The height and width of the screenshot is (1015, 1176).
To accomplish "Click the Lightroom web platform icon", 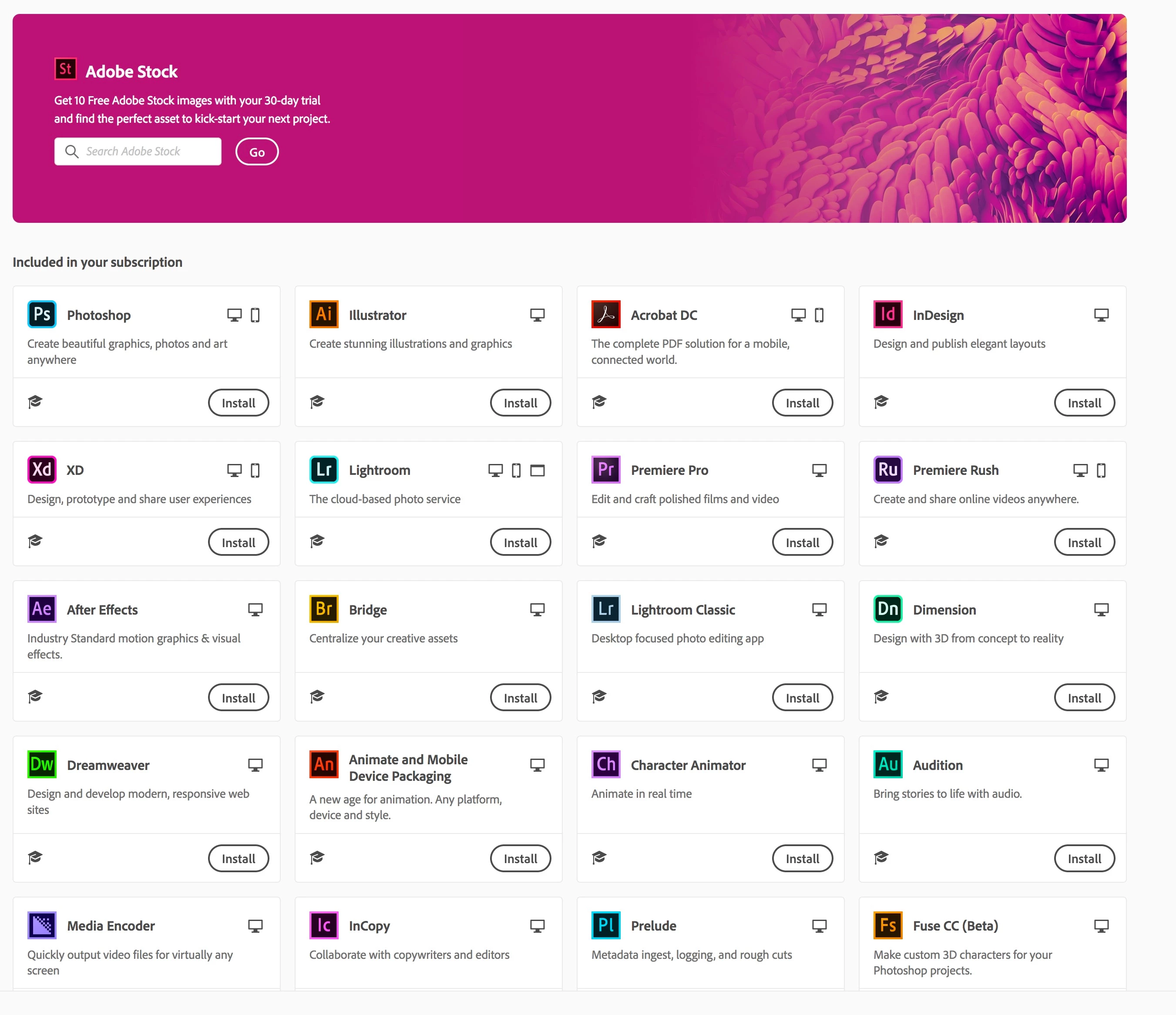I will (537, 470).
